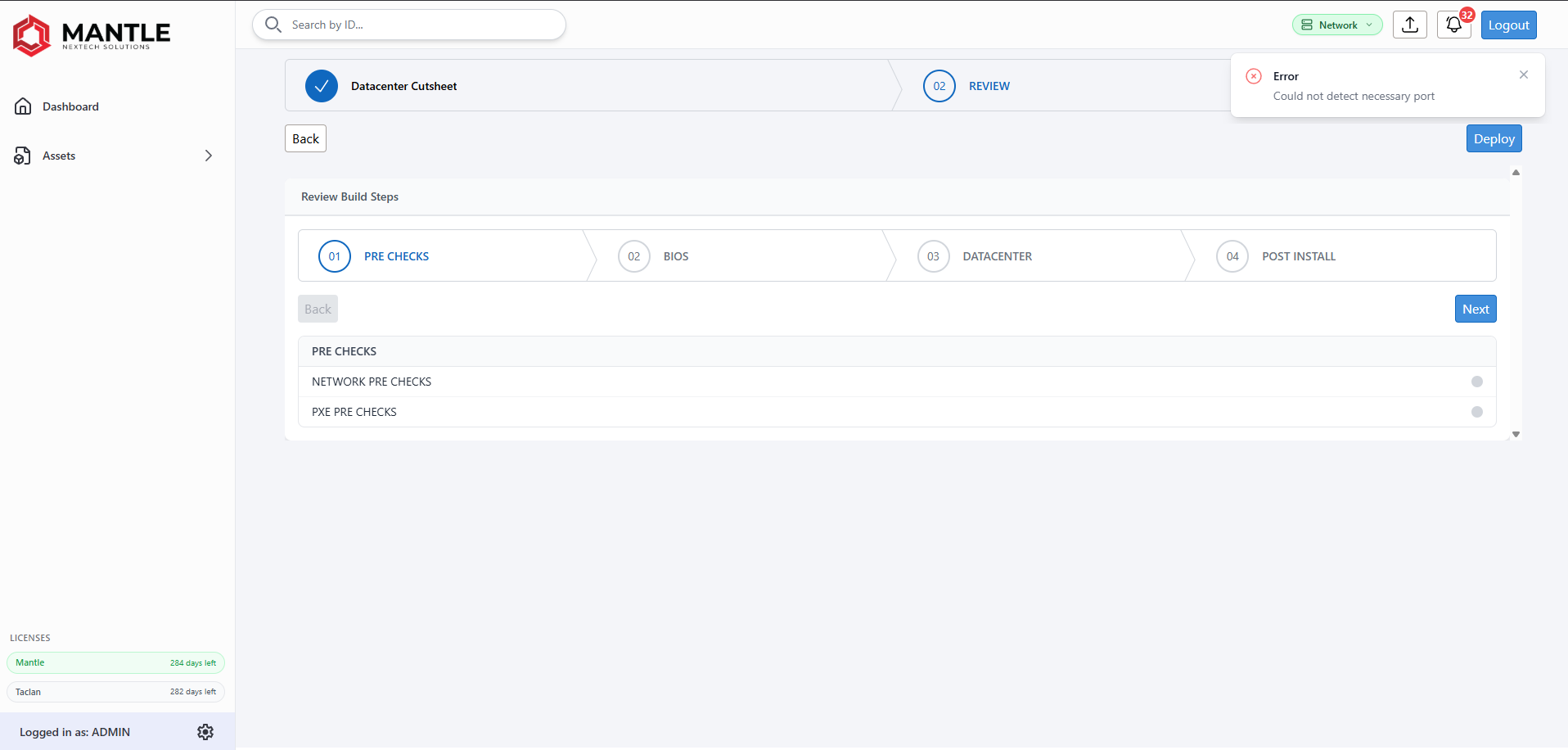Viewport: 1568px width, 750px height.
Task: Dismiss the Error notification
Action: 1524,75
